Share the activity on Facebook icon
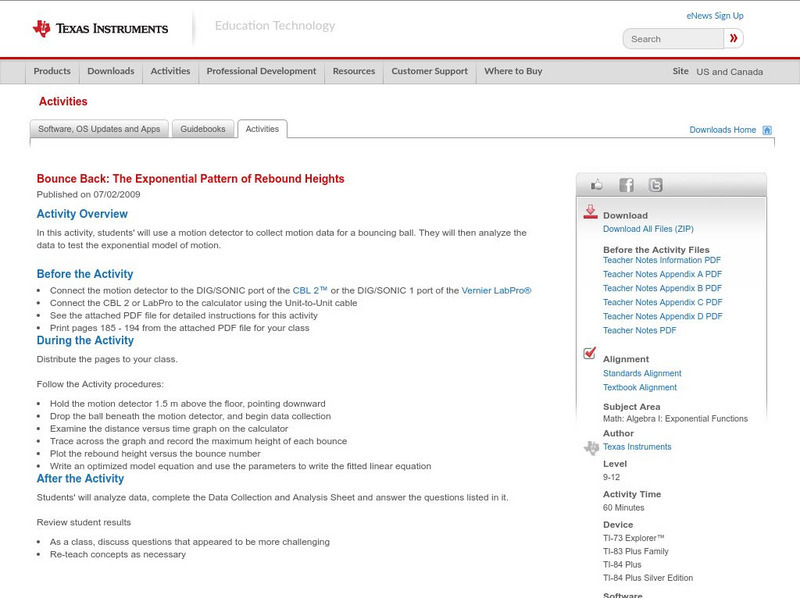Image resolution: width=800 pixels, height=598 pixels. pos(626,185)
